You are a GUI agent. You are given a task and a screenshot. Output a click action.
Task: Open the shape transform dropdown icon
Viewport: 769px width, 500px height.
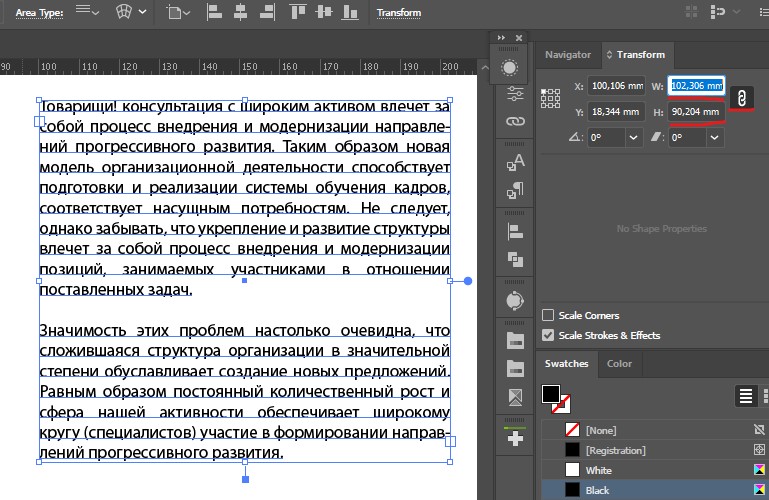point(178,12)
